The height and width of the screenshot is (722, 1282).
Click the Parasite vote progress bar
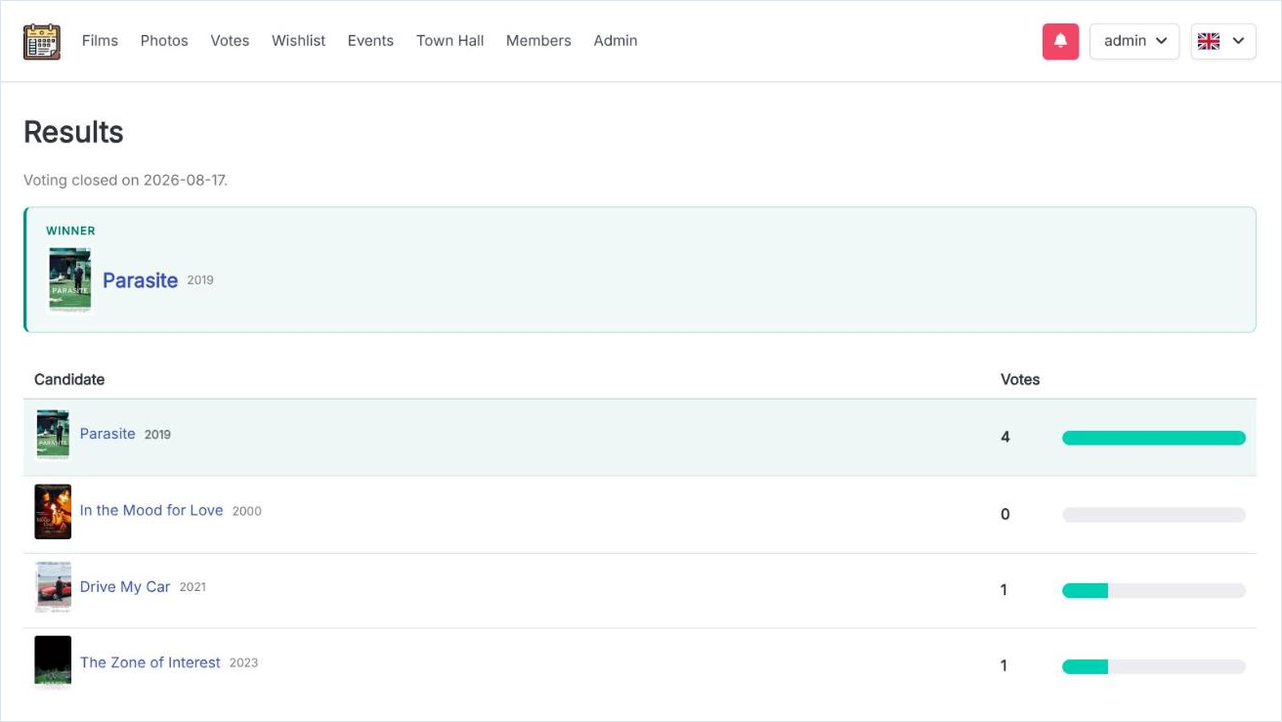pyautogui.click(x=1154, y=438)
